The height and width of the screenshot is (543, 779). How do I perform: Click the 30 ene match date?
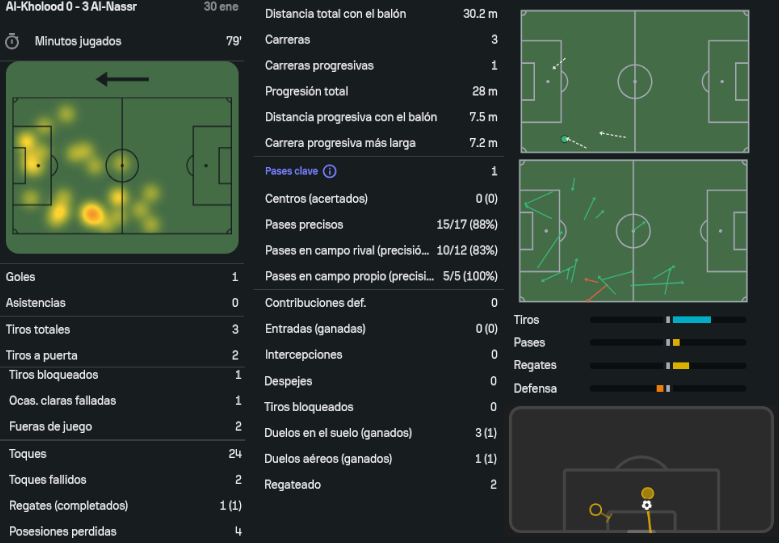221,6
